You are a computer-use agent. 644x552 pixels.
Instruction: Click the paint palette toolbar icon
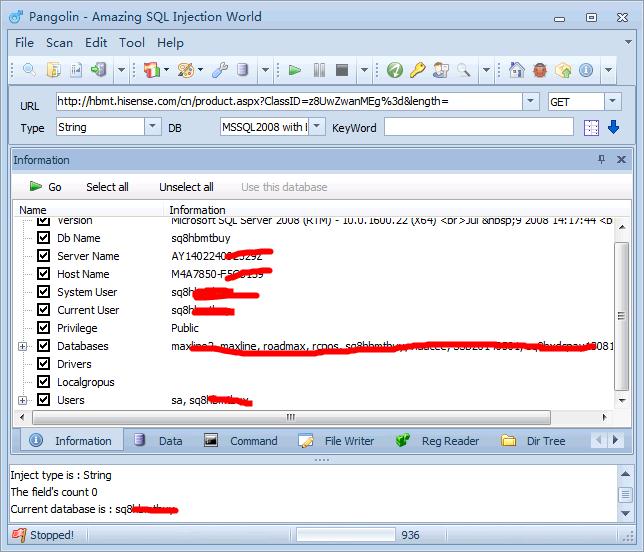coord(186,70)
